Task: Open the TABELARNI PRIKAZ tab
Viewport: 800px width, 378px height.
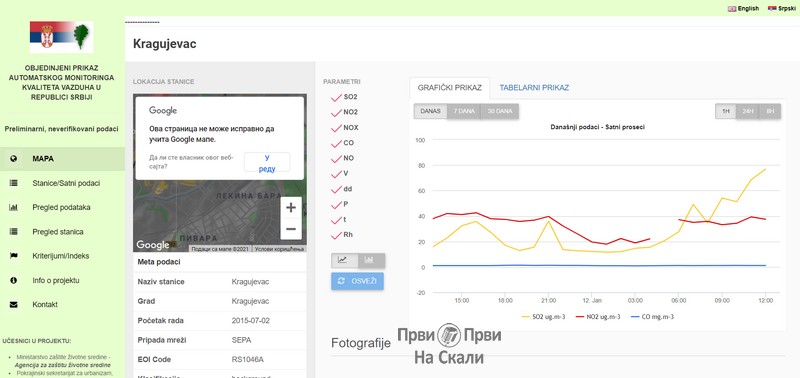Action: 534,88
